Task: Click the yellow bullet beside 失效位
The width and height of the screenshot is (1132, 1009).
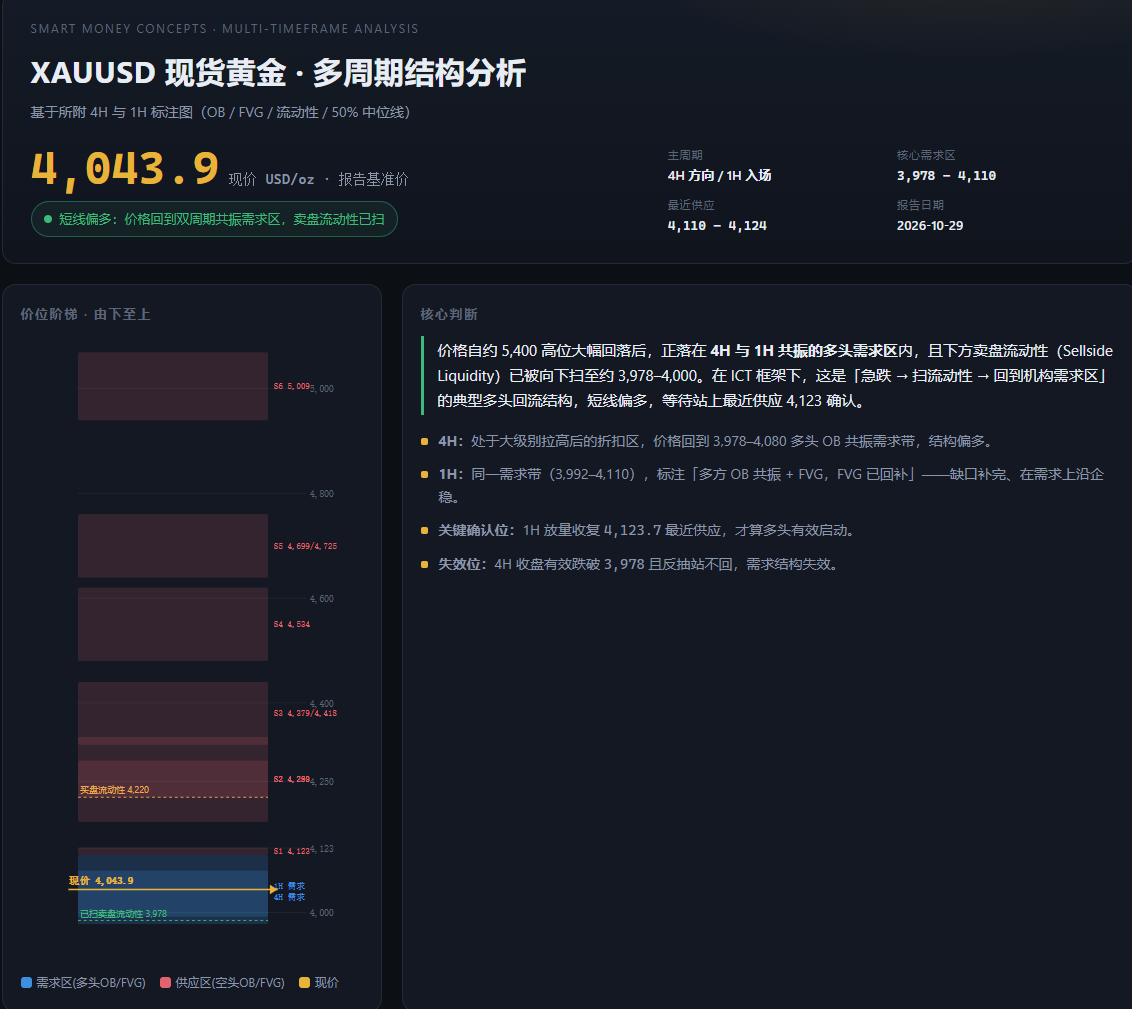Action: coord(424,564)
